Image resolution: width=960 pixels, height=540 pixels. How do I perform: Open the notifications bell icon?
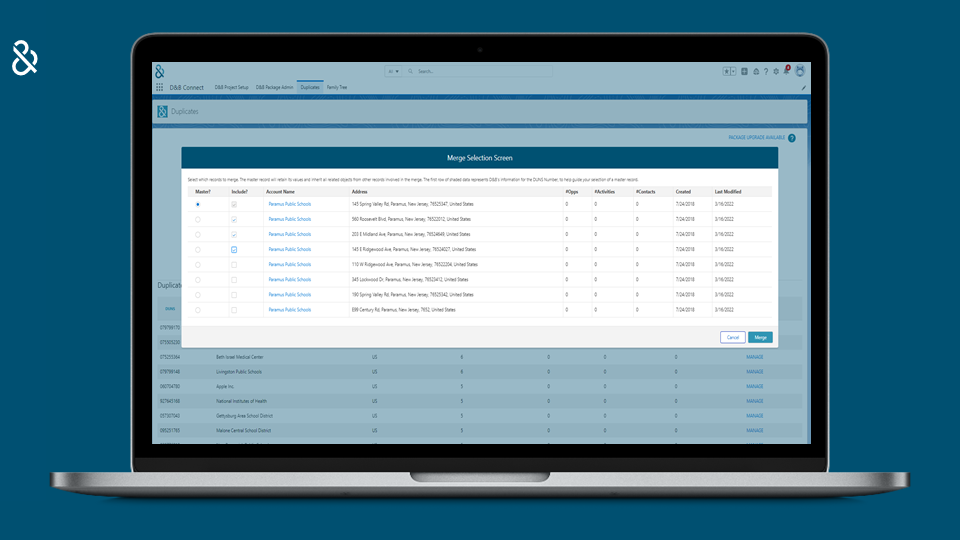(x=787, y=71)
